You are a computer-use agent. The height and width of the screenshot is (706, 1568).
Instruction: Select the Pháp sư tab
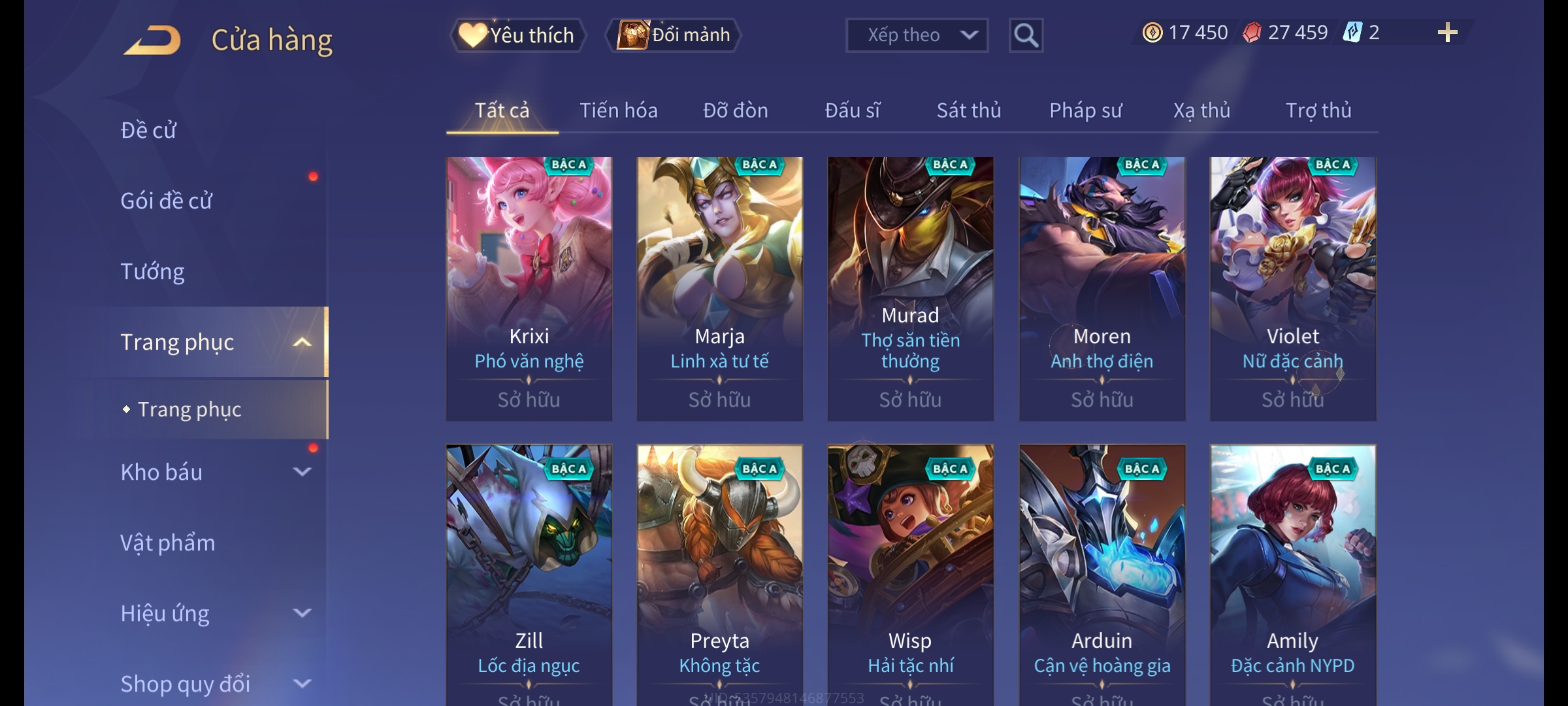tap(1085, 110)
